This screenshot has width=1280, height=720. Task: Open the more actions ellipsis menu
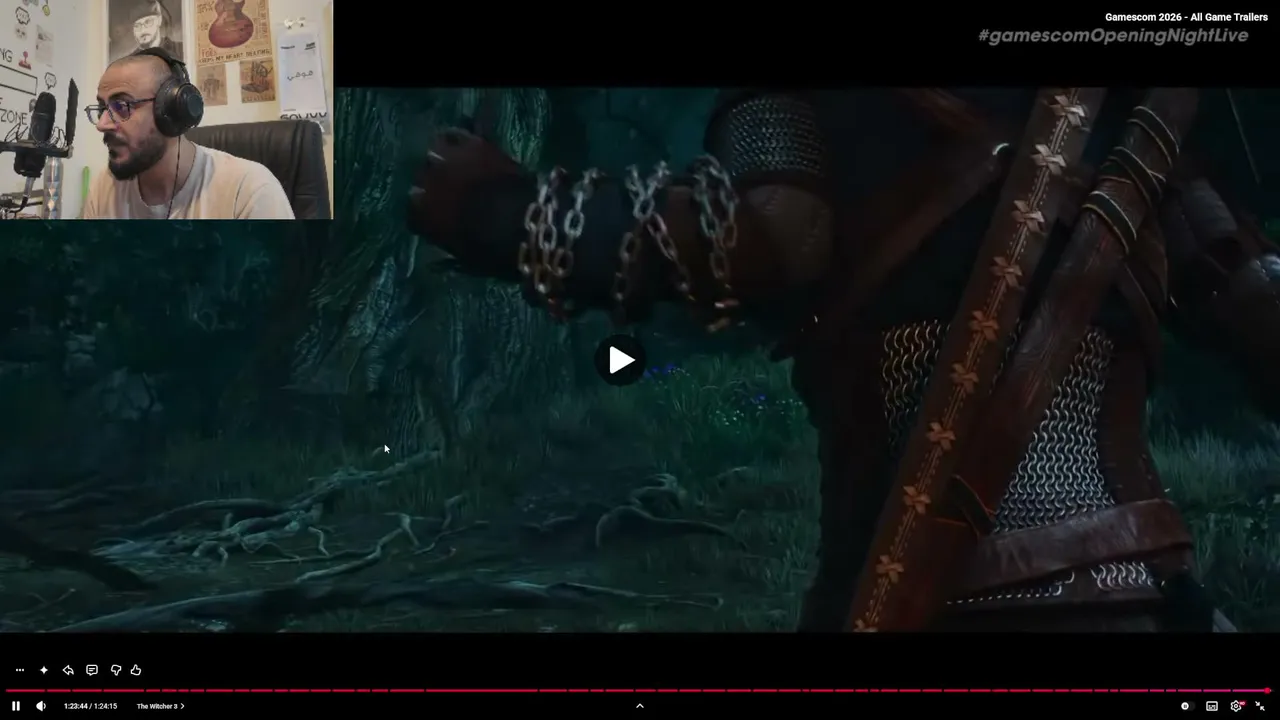tap(20, 670)
